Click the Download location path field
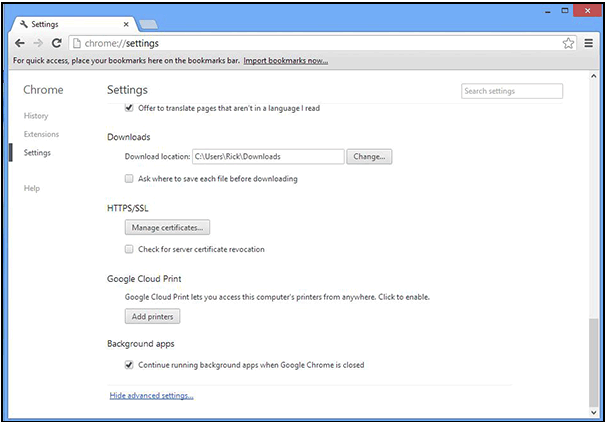Viewport: 611px width, 422px height. click(x=268, y=157)
